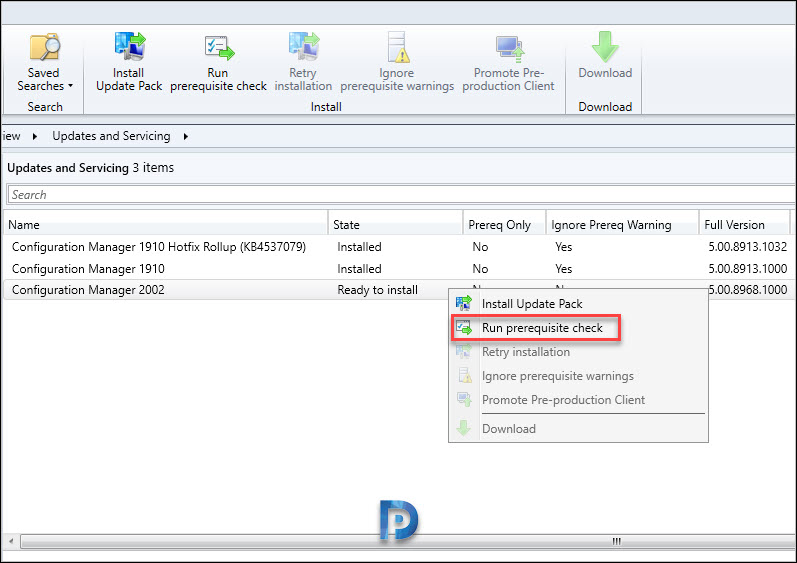Click Updates and Servicing breadcrumb link
This screenshot has width=797, height=563.
(111, 136)
